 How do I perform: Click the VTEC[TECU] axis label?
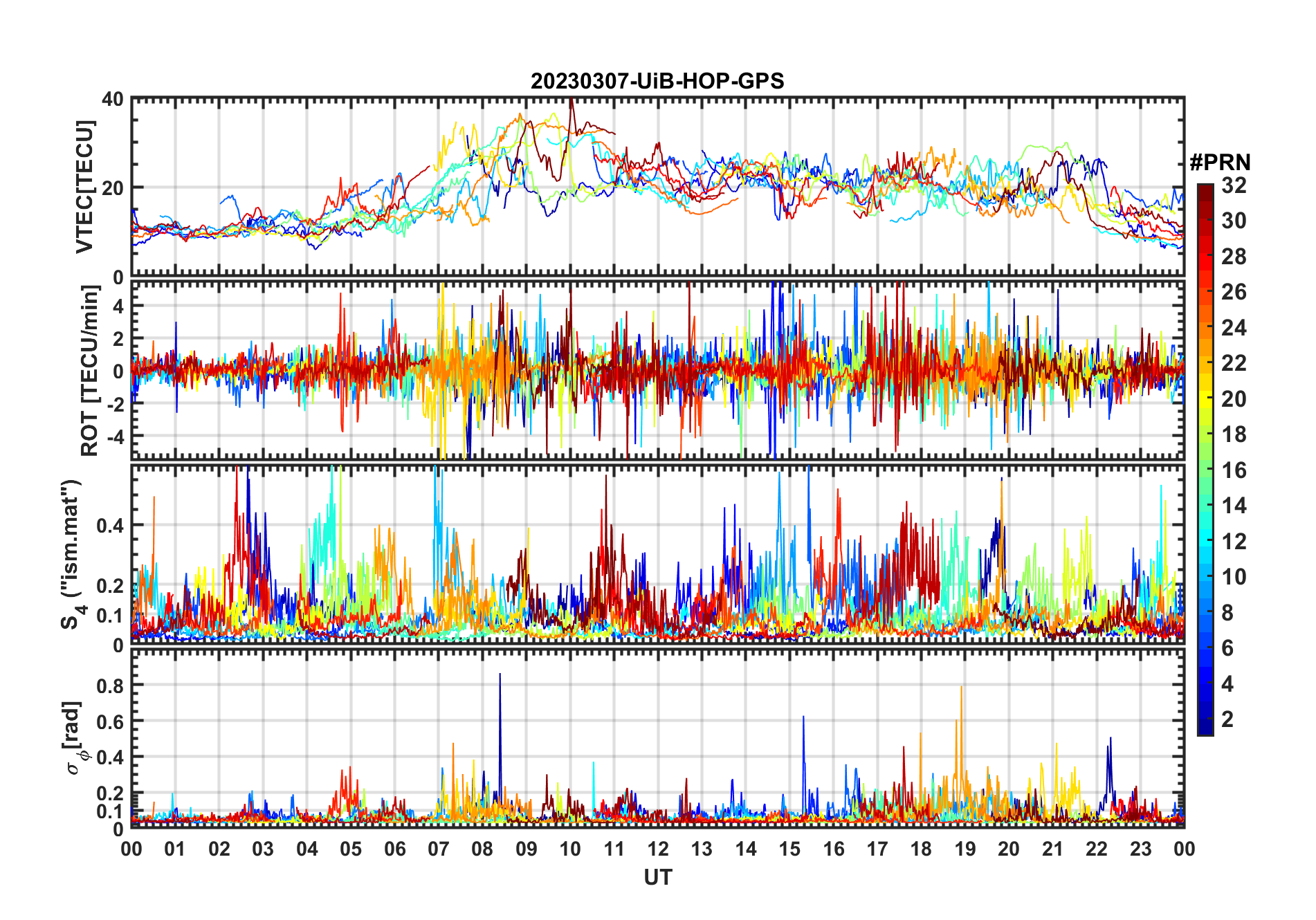coord(84,187)
